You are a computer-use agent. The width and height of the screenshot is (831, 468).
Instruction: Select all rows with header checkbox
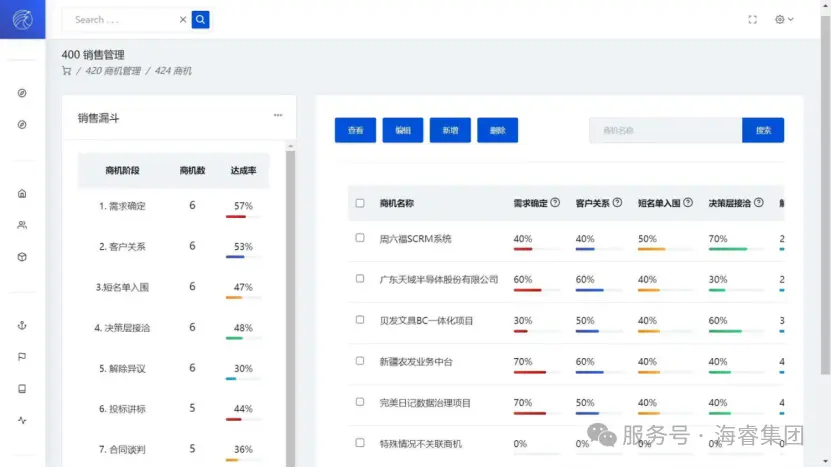click(360, 203)
